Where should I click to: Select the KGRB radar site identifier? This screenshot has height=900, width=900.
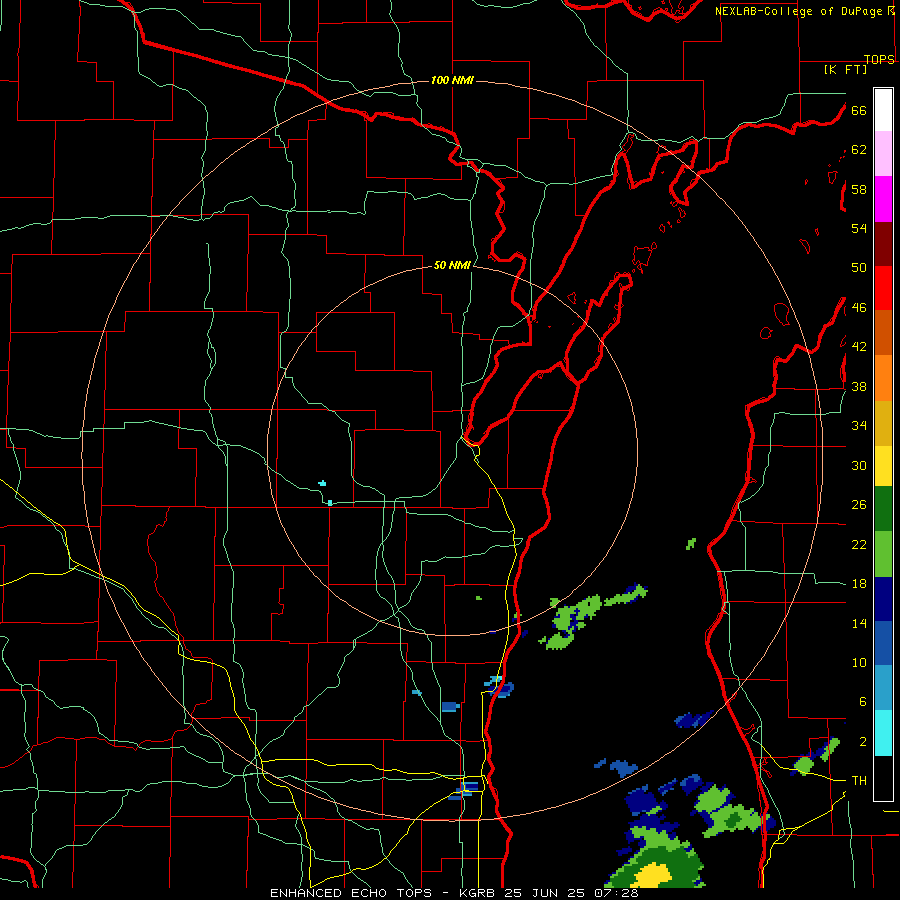[x=479, y=893]
